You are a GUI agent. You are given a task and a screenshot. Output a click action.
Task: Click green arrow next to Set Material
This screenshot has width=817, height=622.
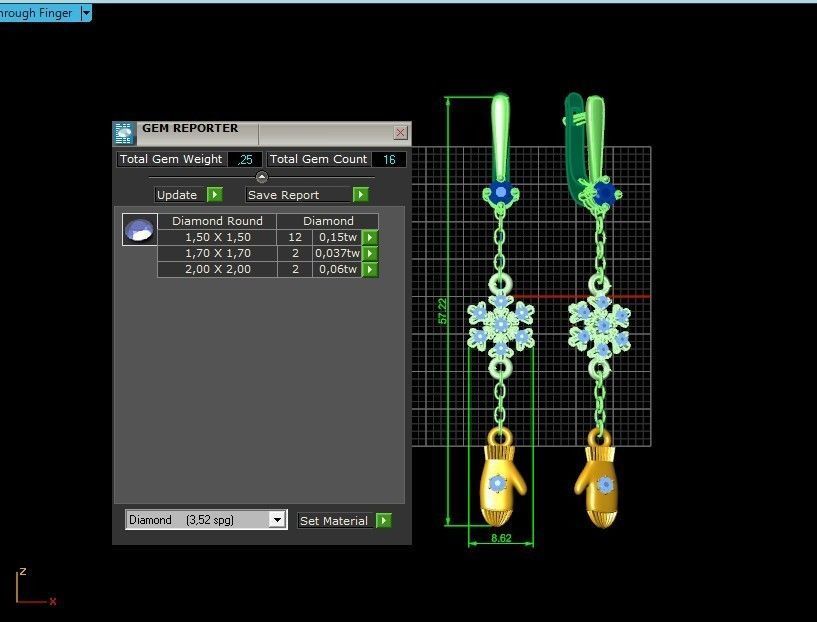pos(383,520)
